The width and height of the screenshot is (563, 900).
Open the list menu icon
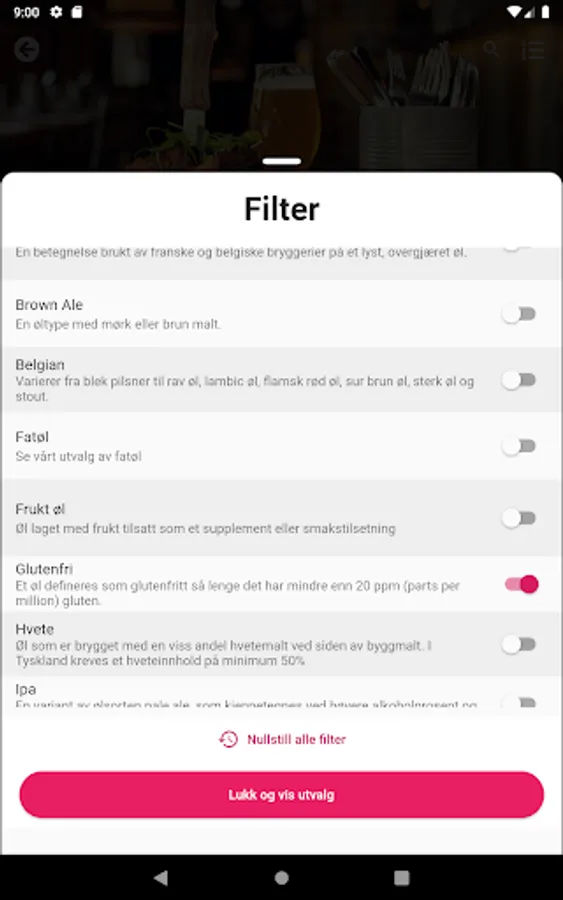tap(533, 50)
